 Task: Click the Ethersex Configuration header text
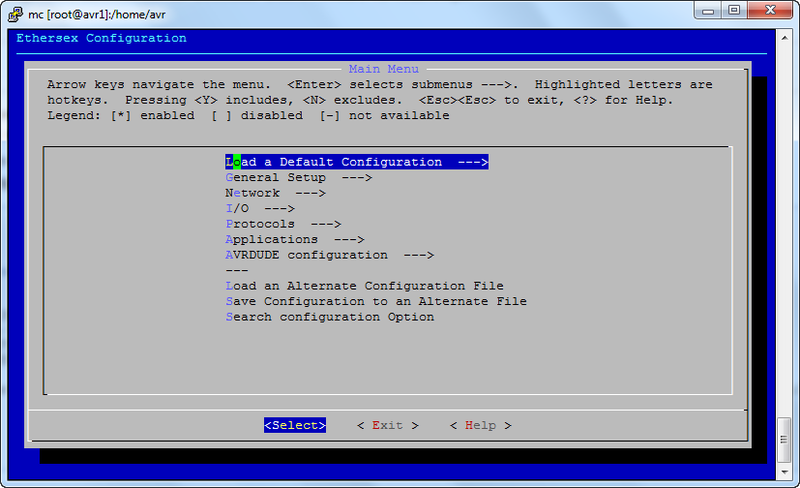pos(102,38)
